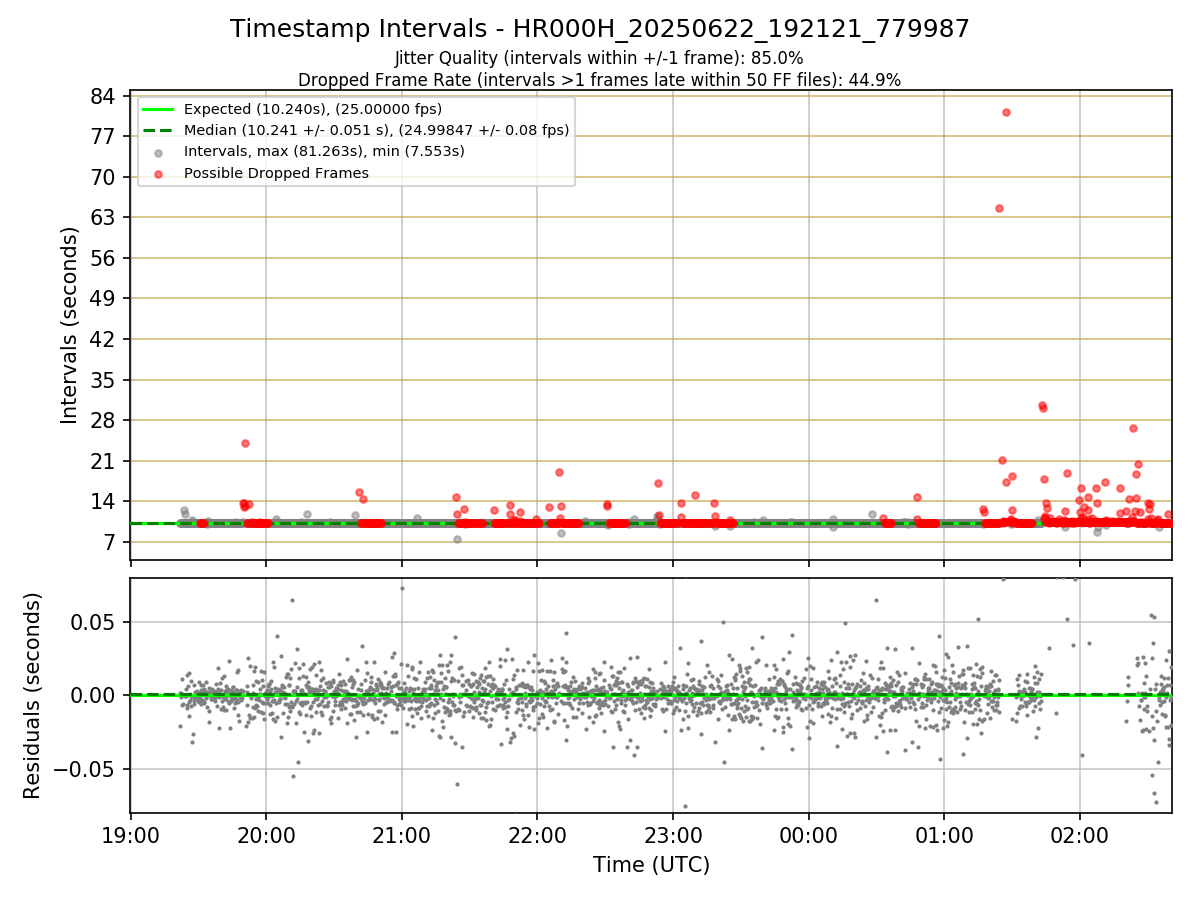Click the 02:00 x-axis tick label
The width and height of the screenshot is (1200, 900).
coord(1080,834)
